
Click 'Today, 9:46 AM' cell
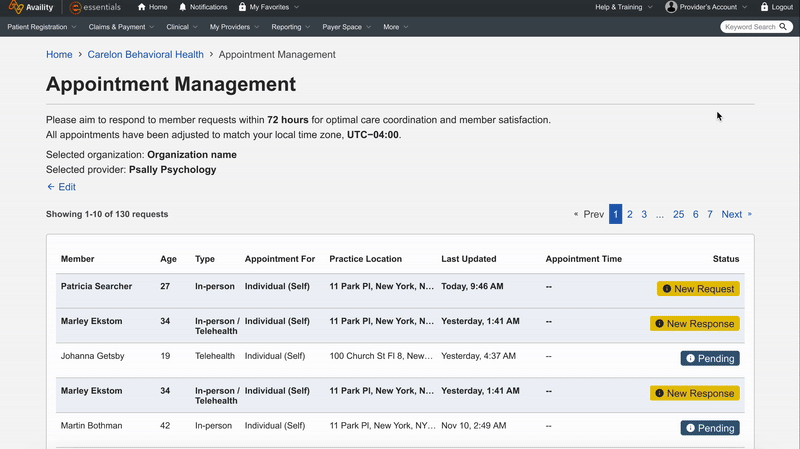[472, 286]
